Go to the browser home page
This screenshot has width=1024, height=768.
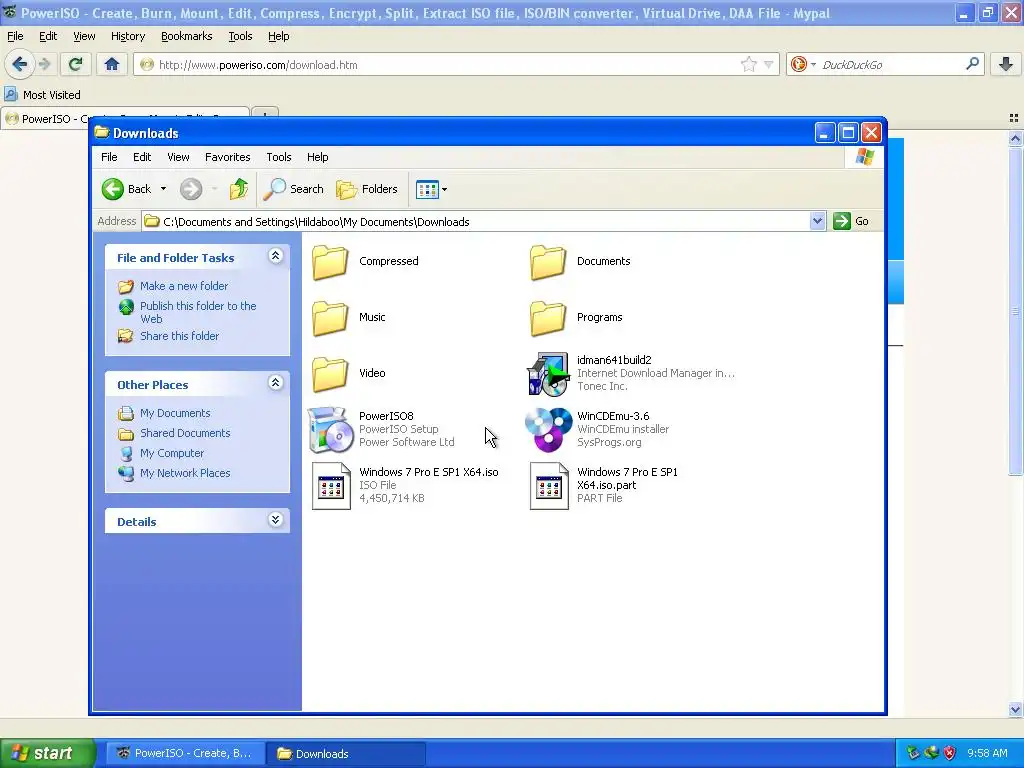(x=112, y=64)
